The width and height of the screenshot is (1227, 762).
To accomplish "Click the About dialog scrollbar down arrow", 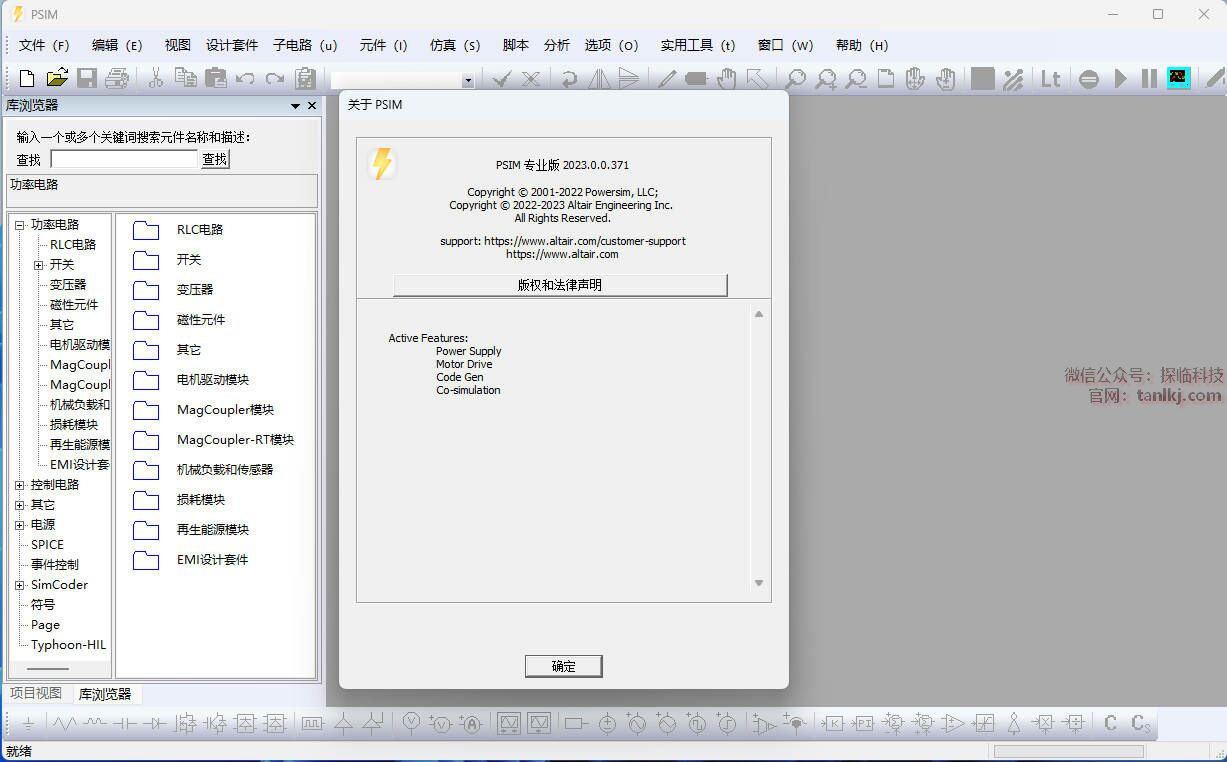I will pos(759,583).
